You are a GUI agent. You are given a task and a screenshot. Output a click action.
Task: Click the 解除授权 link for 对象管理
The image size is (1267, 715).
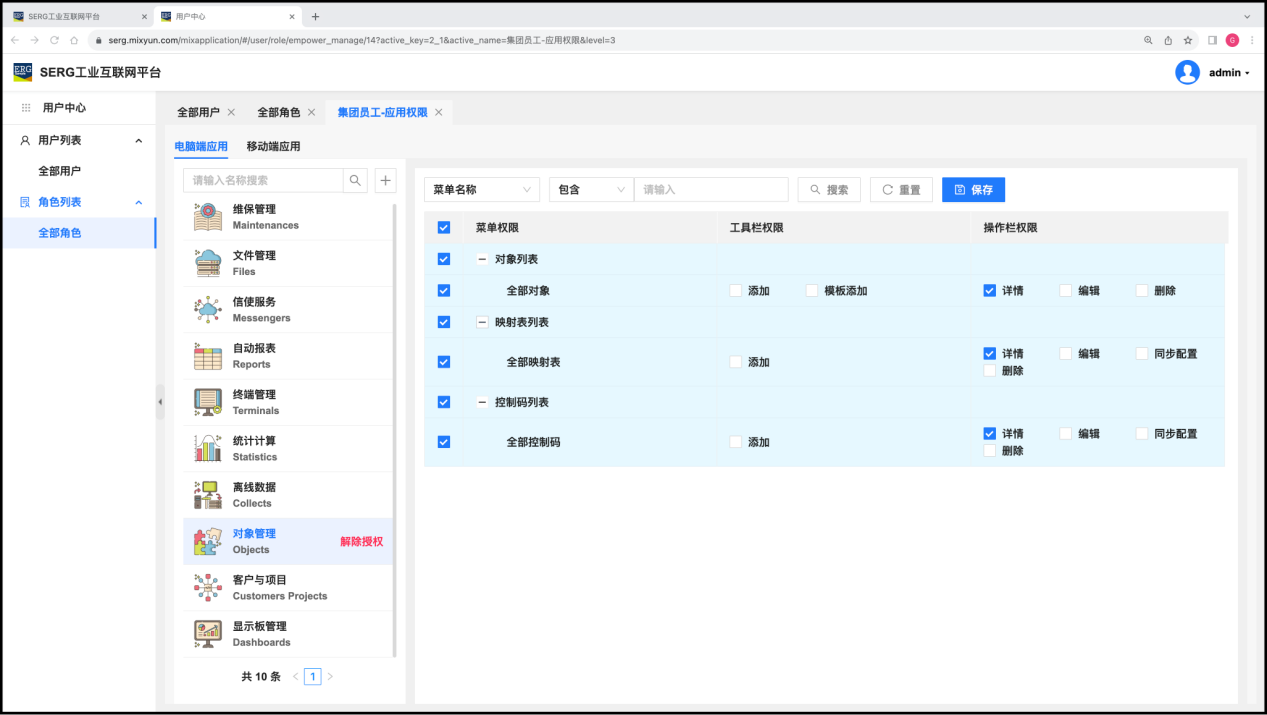tap(361, 542)
